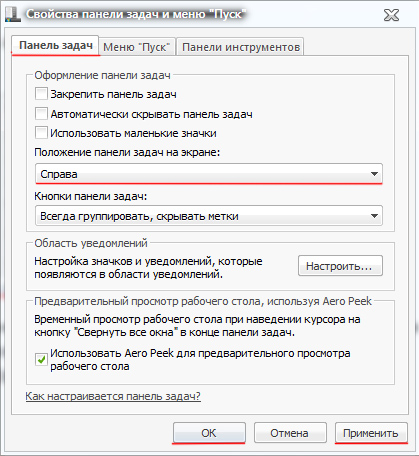
Task: Click the arrow beside the Справа value
Action: click(x=374, y=174)
